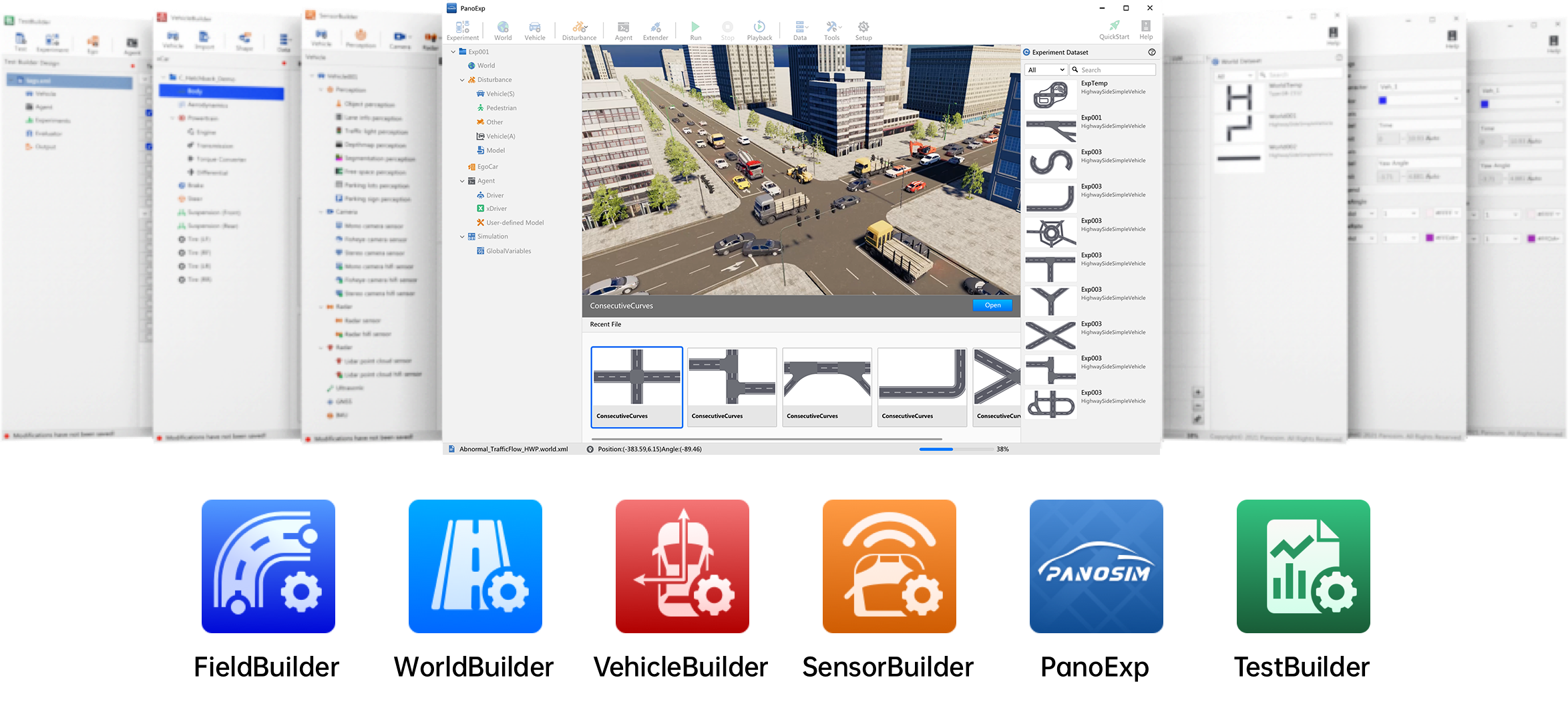Select the World toolbar icon

[503, 30]
